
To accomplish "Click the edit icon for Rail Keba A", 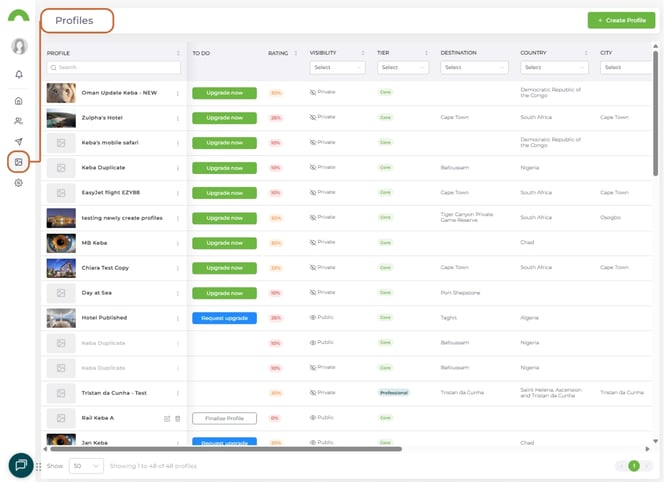I will click(x=167, y=418).
